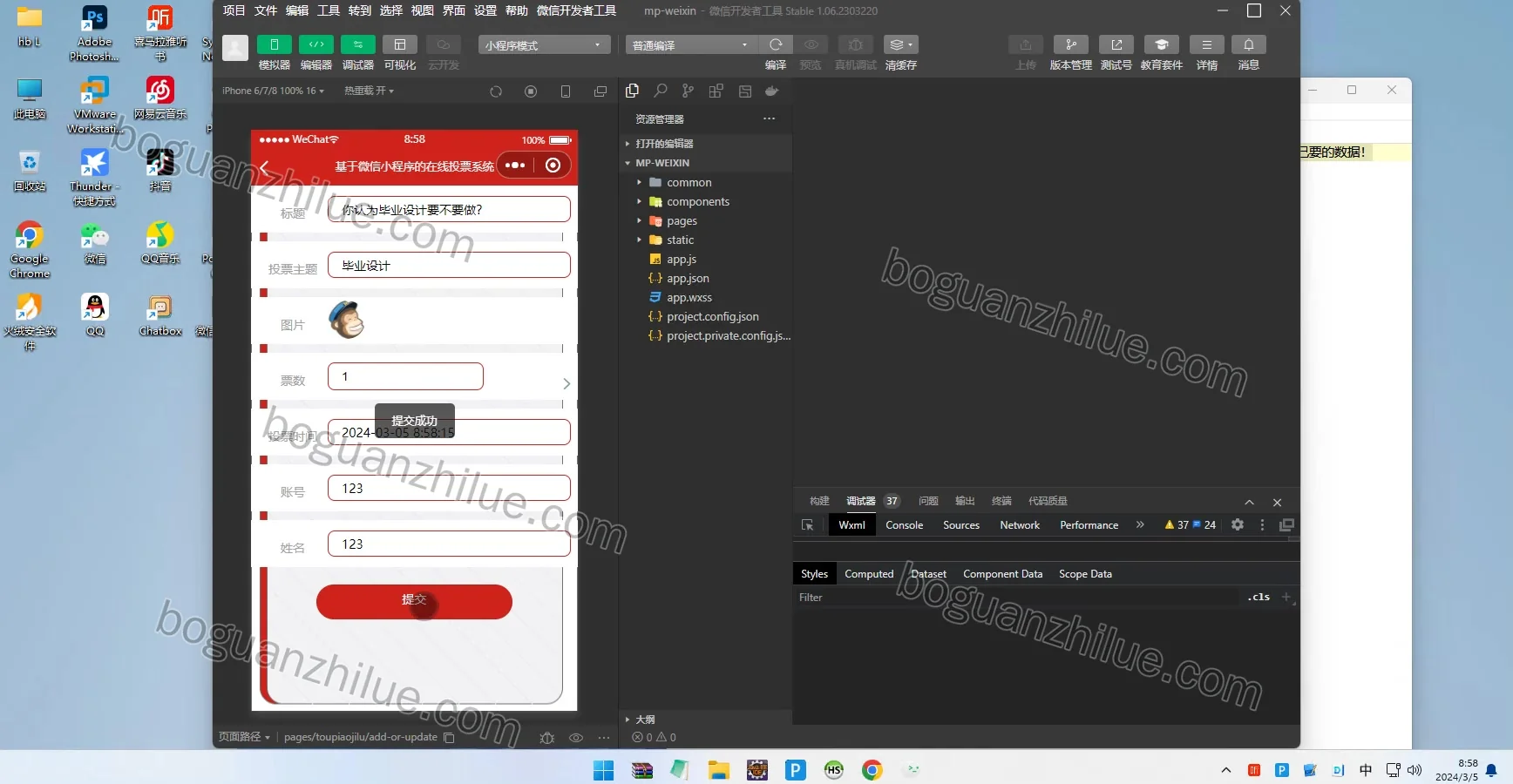This screenshot has height=784, width=1513.
Task: Open the Docker whale icon in the editor sidebar
Action: click(x=771, y=91)
